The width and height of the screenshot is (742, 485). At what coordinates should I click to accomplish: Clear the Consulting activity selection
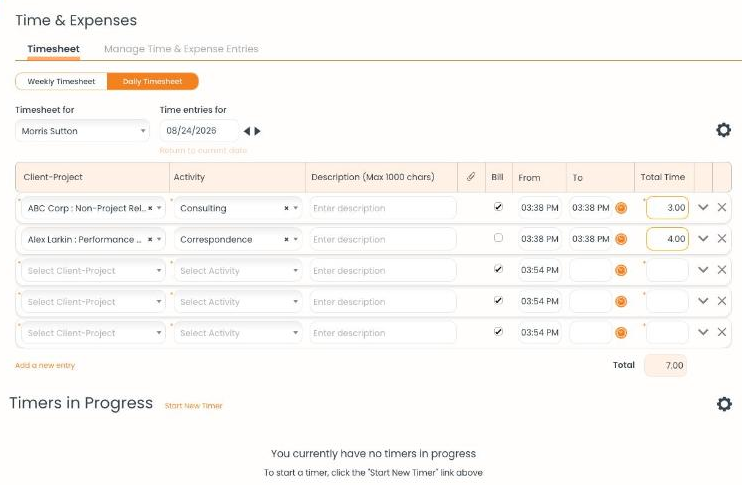pyautogui.click(x=286, y=208)
